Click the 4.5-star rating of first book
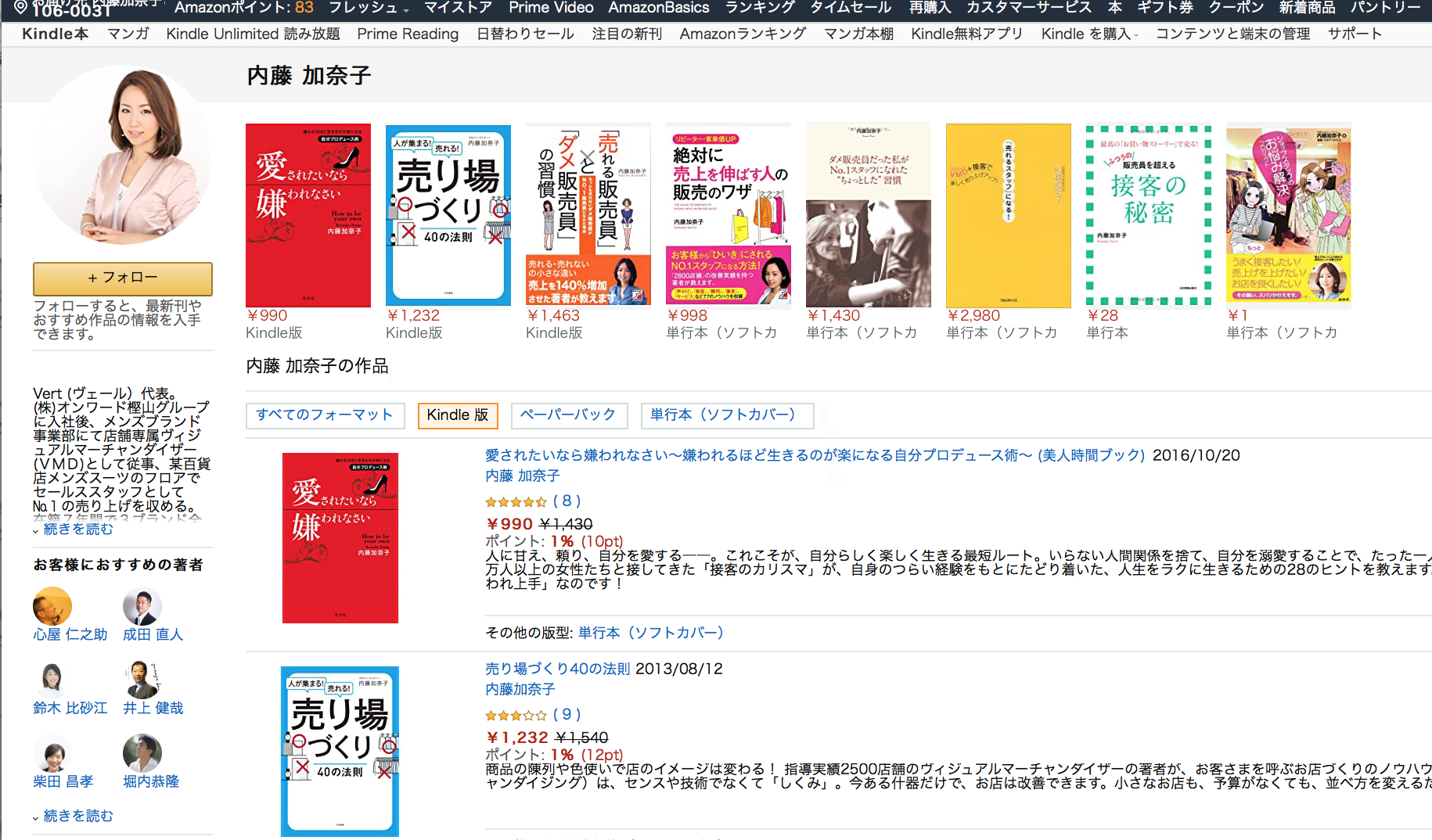Screen dimensions: 1432x840 click(x=516, y=501)
